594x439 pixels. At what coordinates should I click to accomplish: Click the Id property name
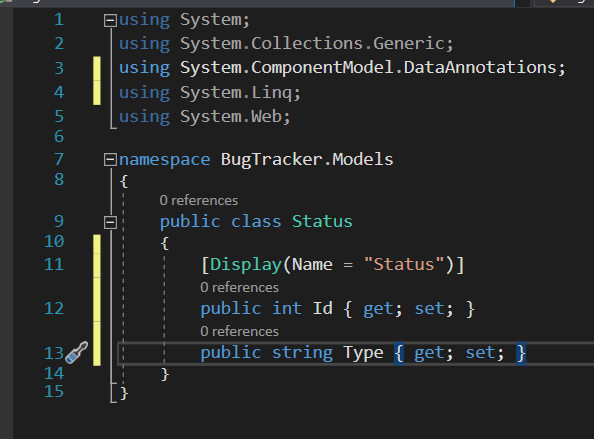pyautogui.click(x=323, y=308)
